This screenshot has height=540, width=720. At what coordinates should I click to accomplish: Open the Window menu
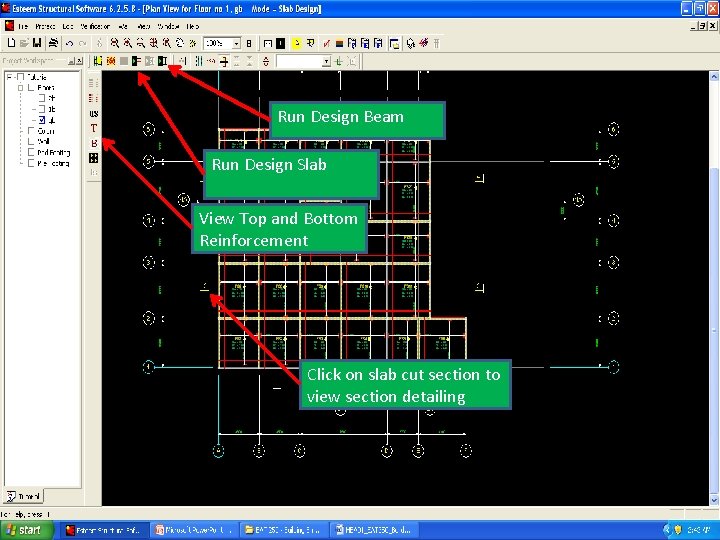point(168,27)
